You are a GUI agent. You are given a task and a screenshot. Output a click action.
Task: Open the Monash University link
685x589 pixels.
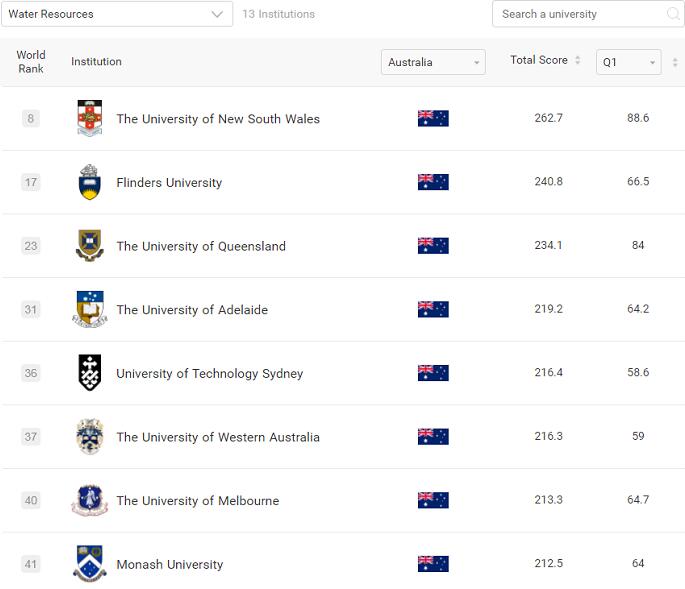tap(169, 564)
